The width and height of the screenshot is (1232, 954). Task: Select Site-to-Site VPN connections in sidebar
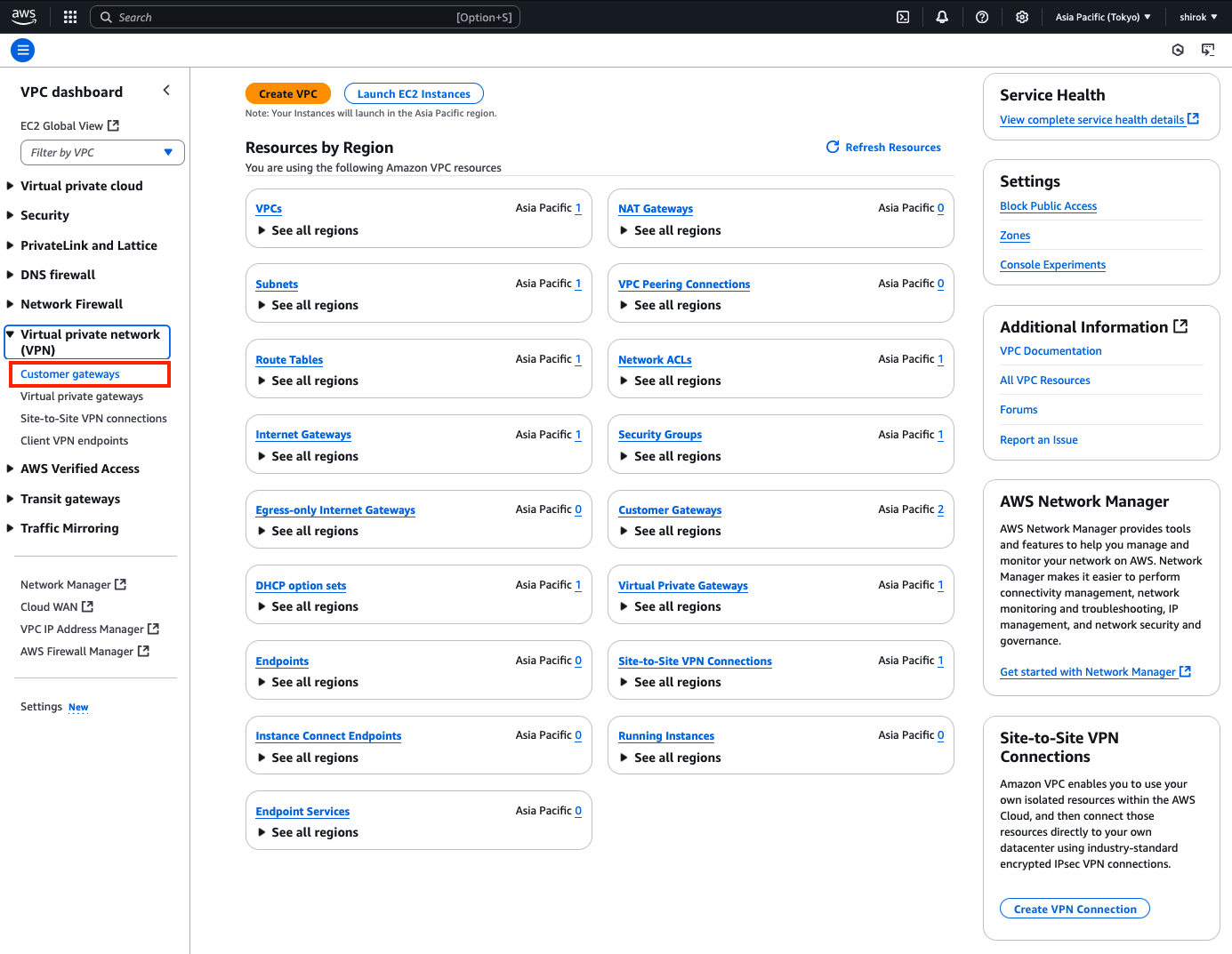93,419
